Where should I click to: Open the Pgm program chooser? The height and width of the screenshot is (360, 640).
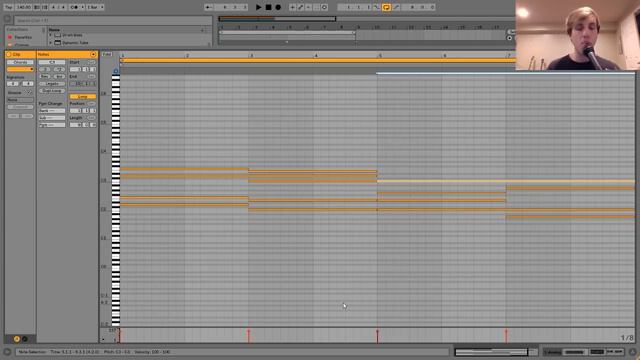(x=52, y=125)
